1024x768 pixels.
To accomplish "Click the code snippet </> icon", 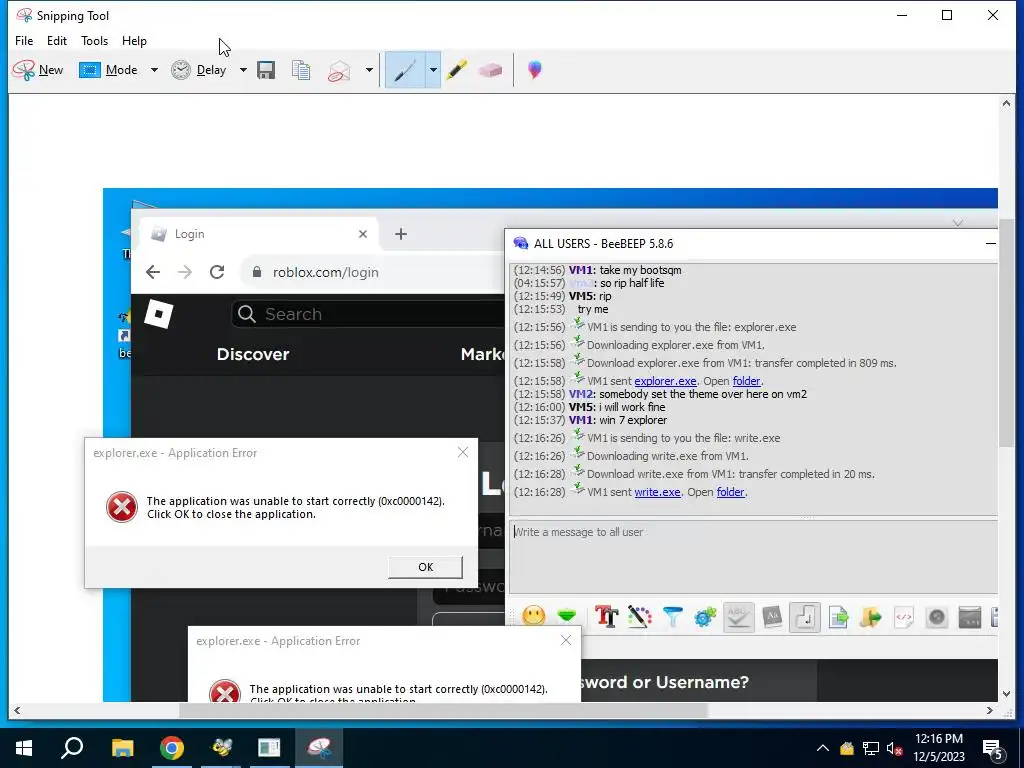I will click(x=904, y=616).
